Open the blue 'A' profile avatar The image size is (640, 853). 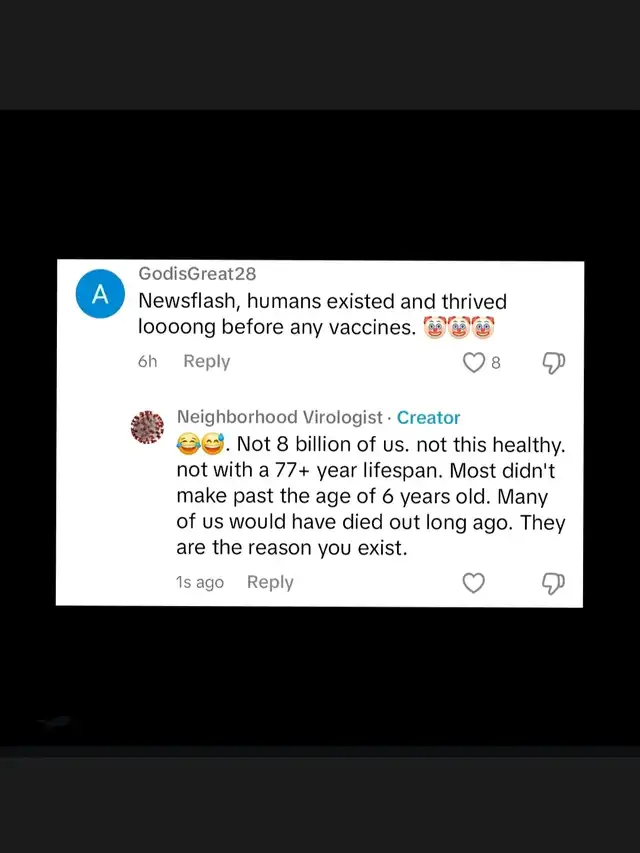(x=100, y=294)
